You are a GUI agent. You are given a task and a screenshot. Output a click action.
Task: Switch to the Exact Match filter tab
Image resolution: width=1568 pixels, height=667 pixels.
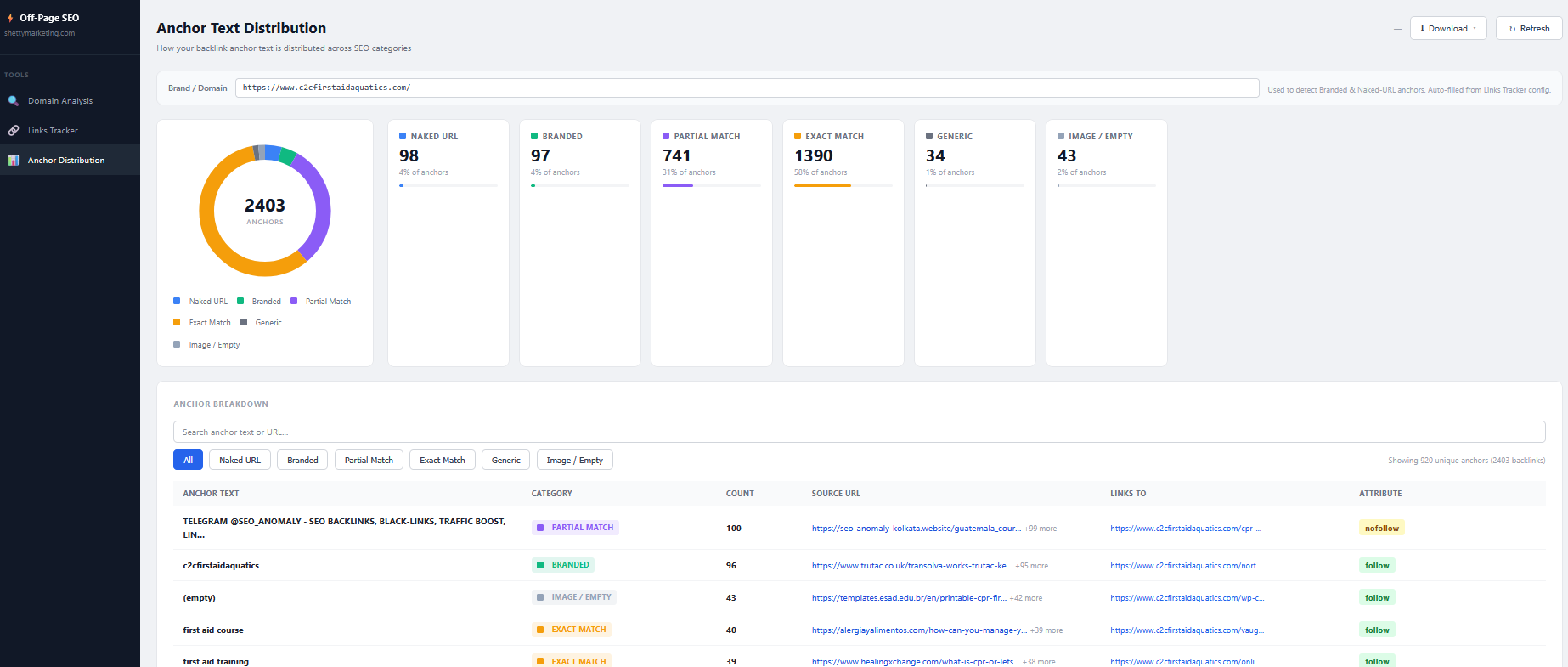442,461
